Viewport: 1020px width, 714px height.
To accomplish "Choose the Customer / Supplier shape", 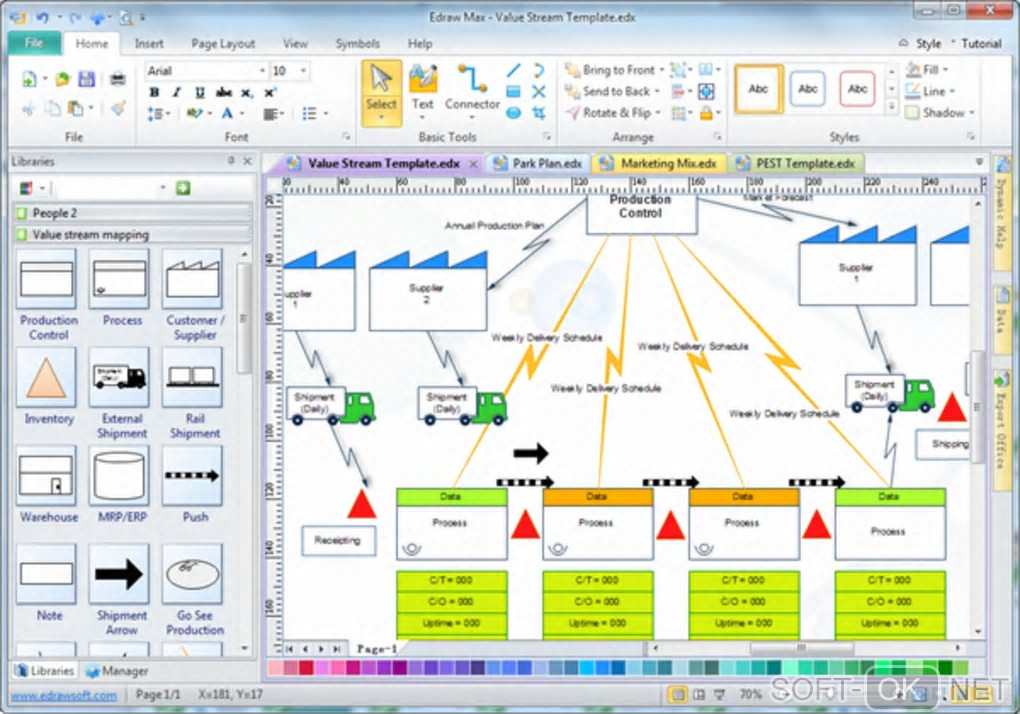I will coord(193,280).
